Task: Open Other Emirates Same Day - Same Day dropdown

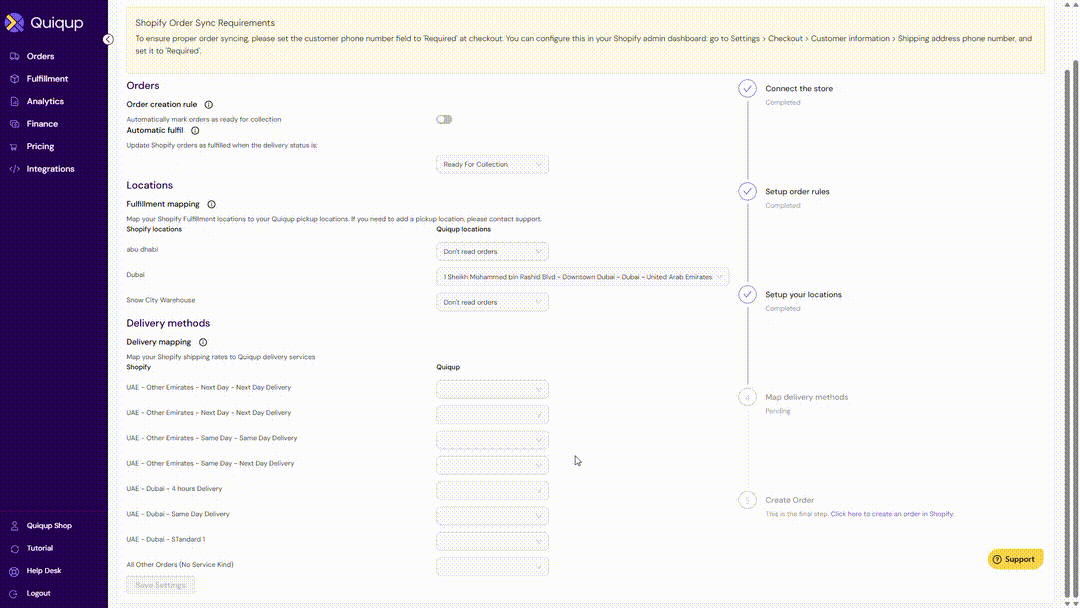Action: tap(492, 440)
